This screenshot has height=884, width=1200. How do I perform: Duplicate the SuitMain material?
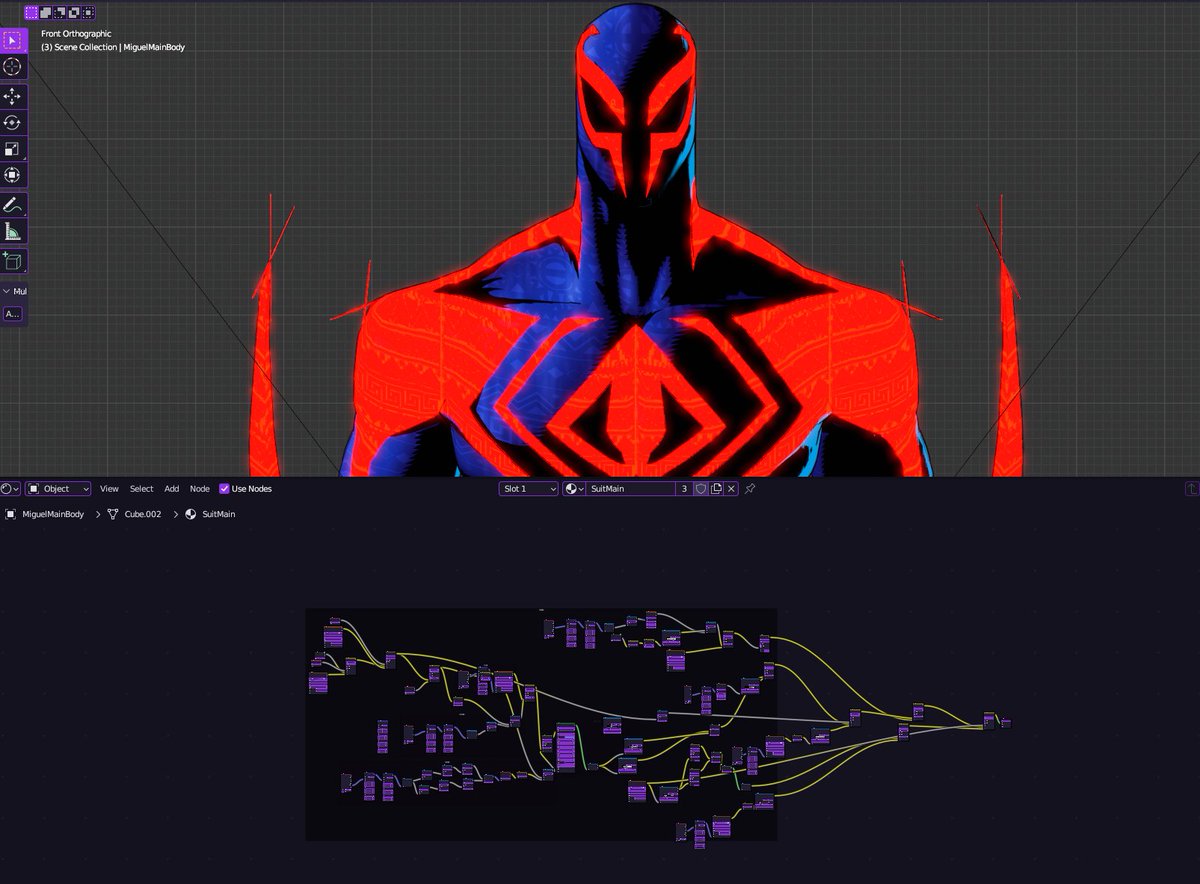pos(716,489)
